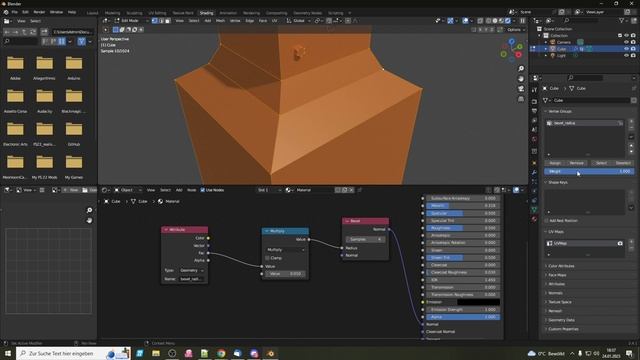Toggle Clamp checkbox in Multiply node
Image resolution: width=640 pixels, height=360 pixels.
pyautogui.click(x=267, y=258)
